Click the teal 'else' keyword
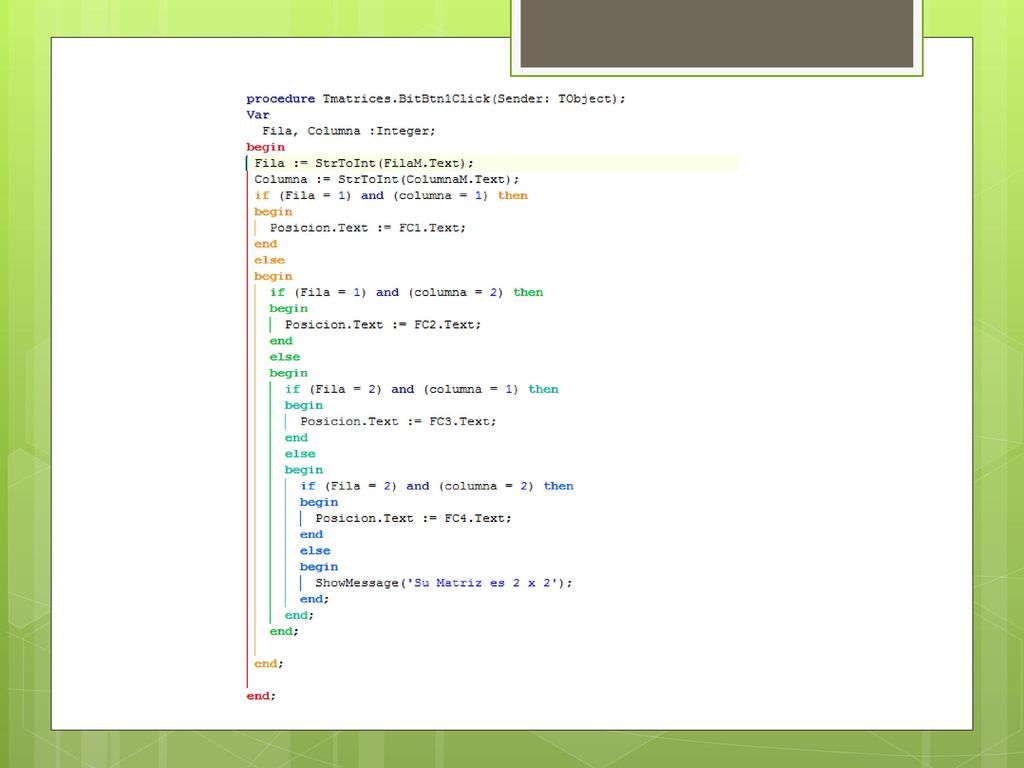Image resolution: width=1024 pixels, height=768 pixels. click(300, 454)
